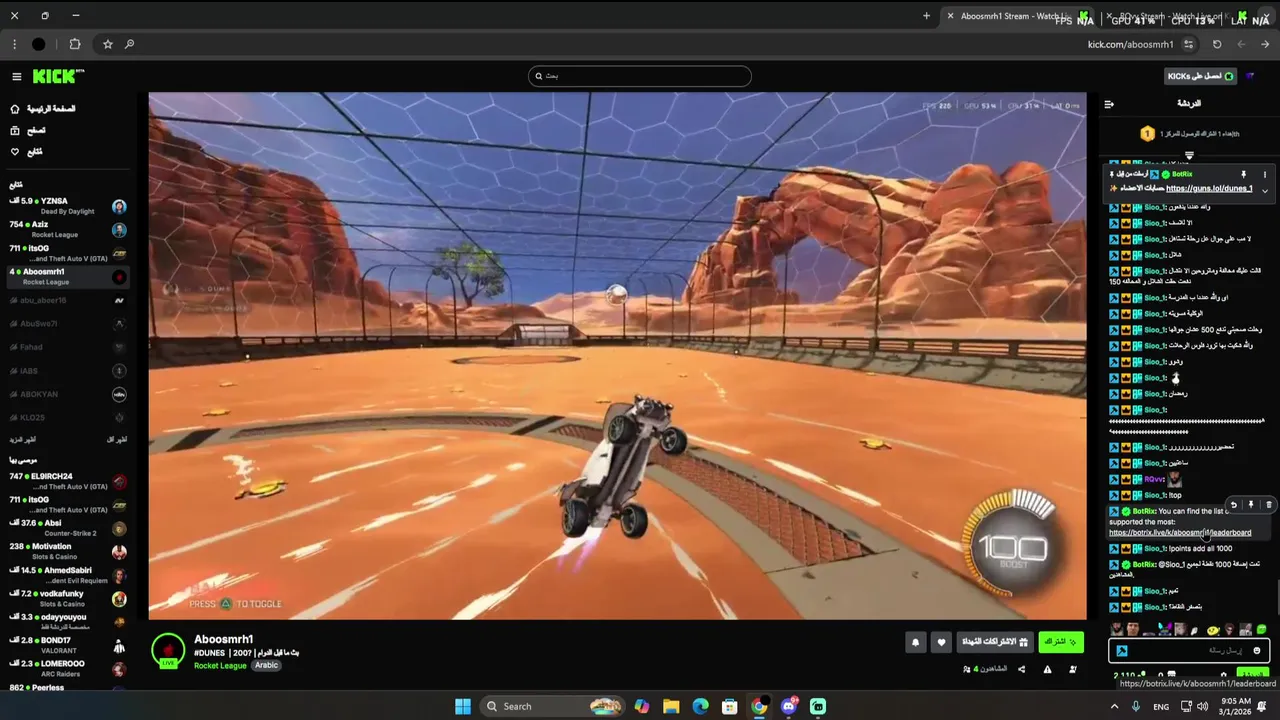Open the browse item in the sidebar
This screenshot has height=720, width=1280.
click(x=28, y=130)
